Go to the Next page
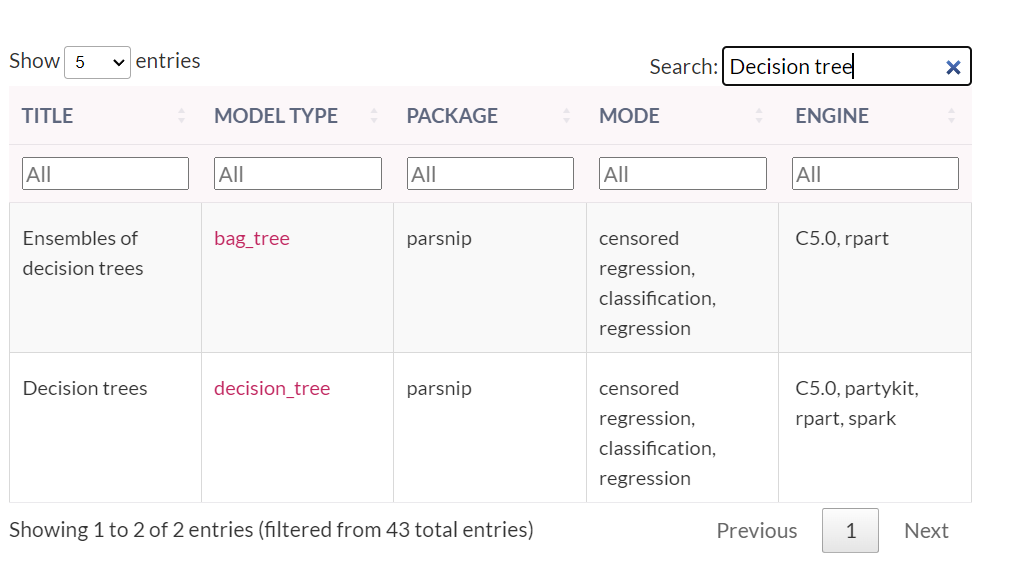The width and height of the screenshot is (1021, 581). 926,531
